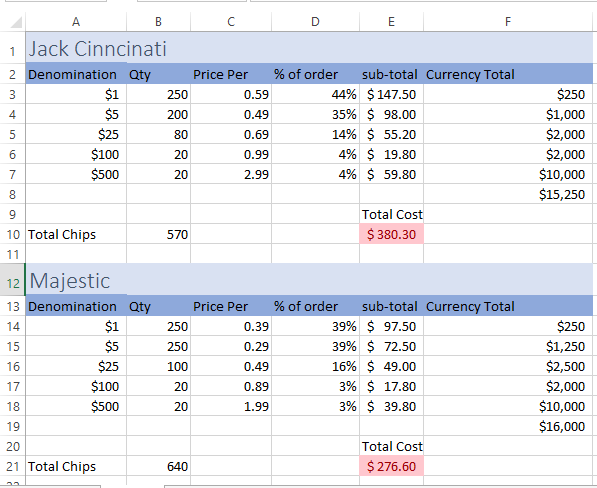
Task: Click sub-total $72.50 cell
Action: [391, 346]
